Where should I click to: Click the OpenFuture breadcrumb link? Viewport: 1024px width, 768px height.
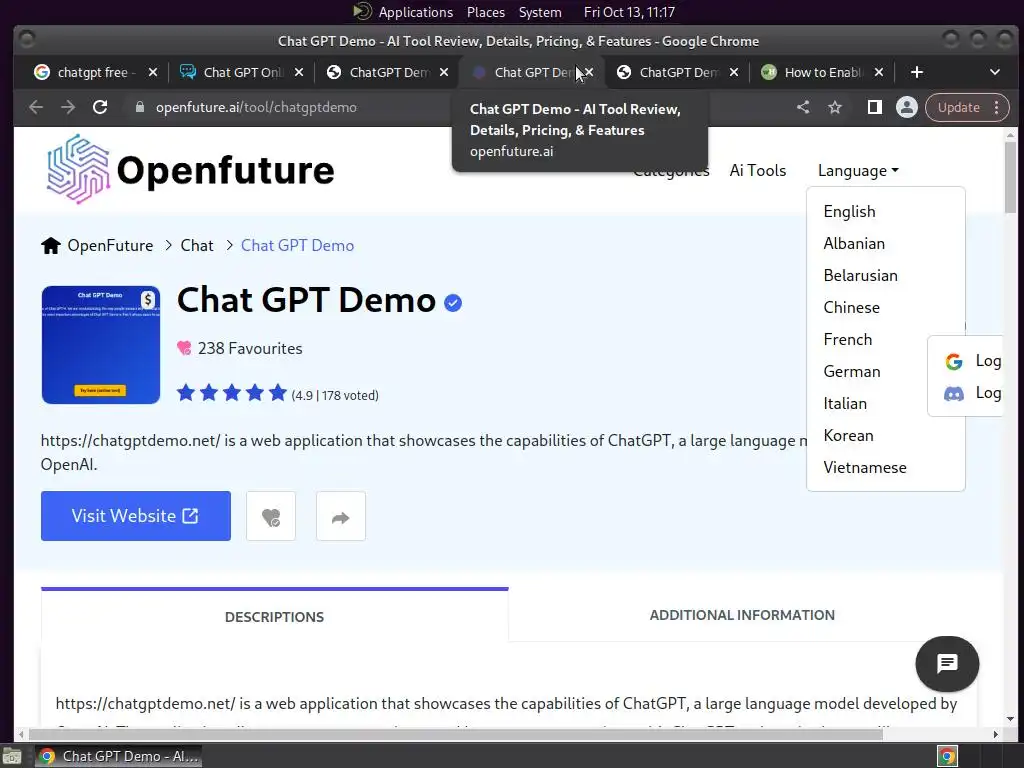[x=110, y=246]
